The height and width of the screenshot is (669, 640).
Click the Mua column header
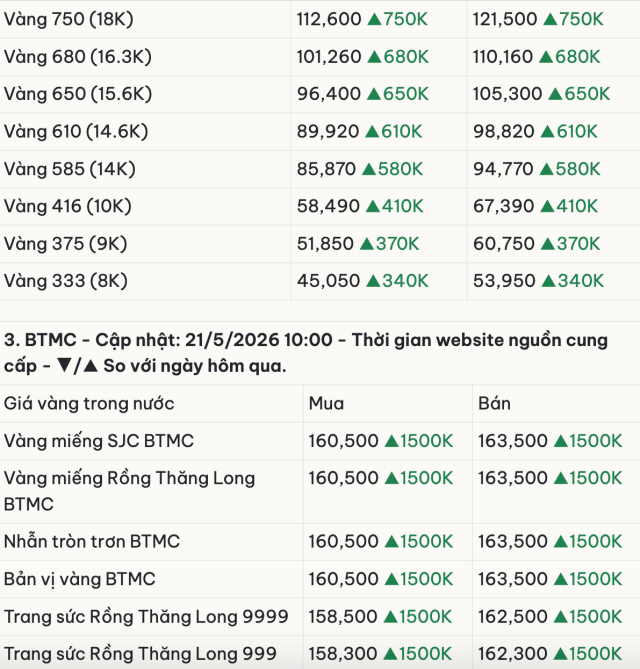[x=326, y=404]
